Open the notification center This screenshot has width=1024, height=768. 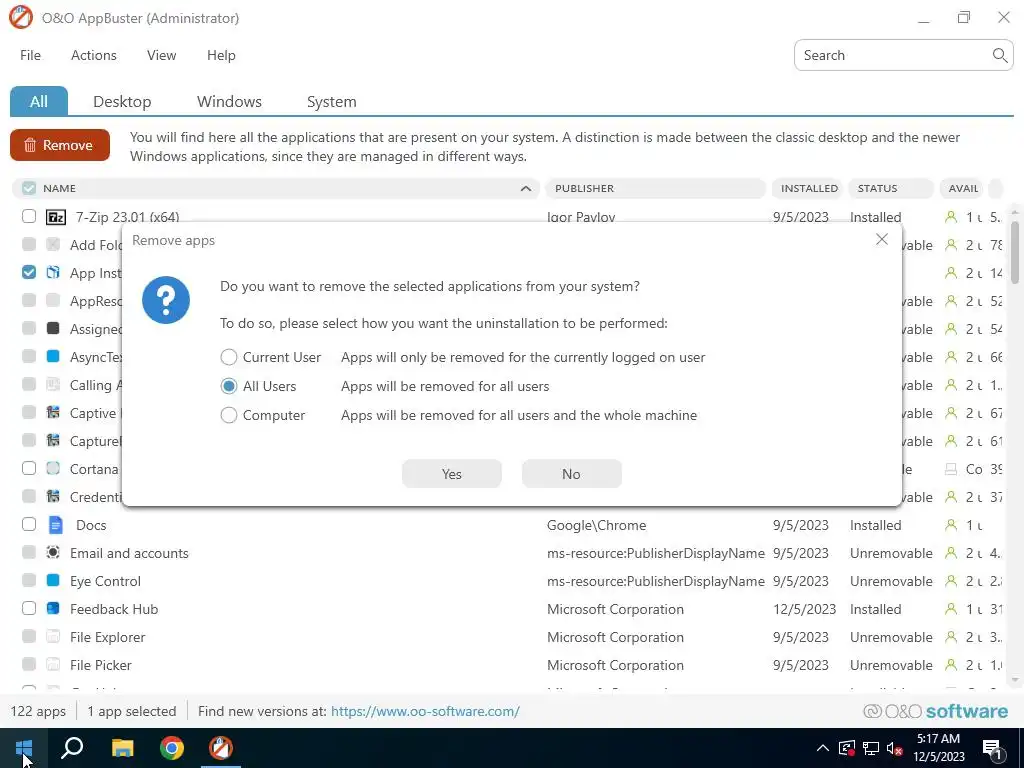[x=993, y=748]
